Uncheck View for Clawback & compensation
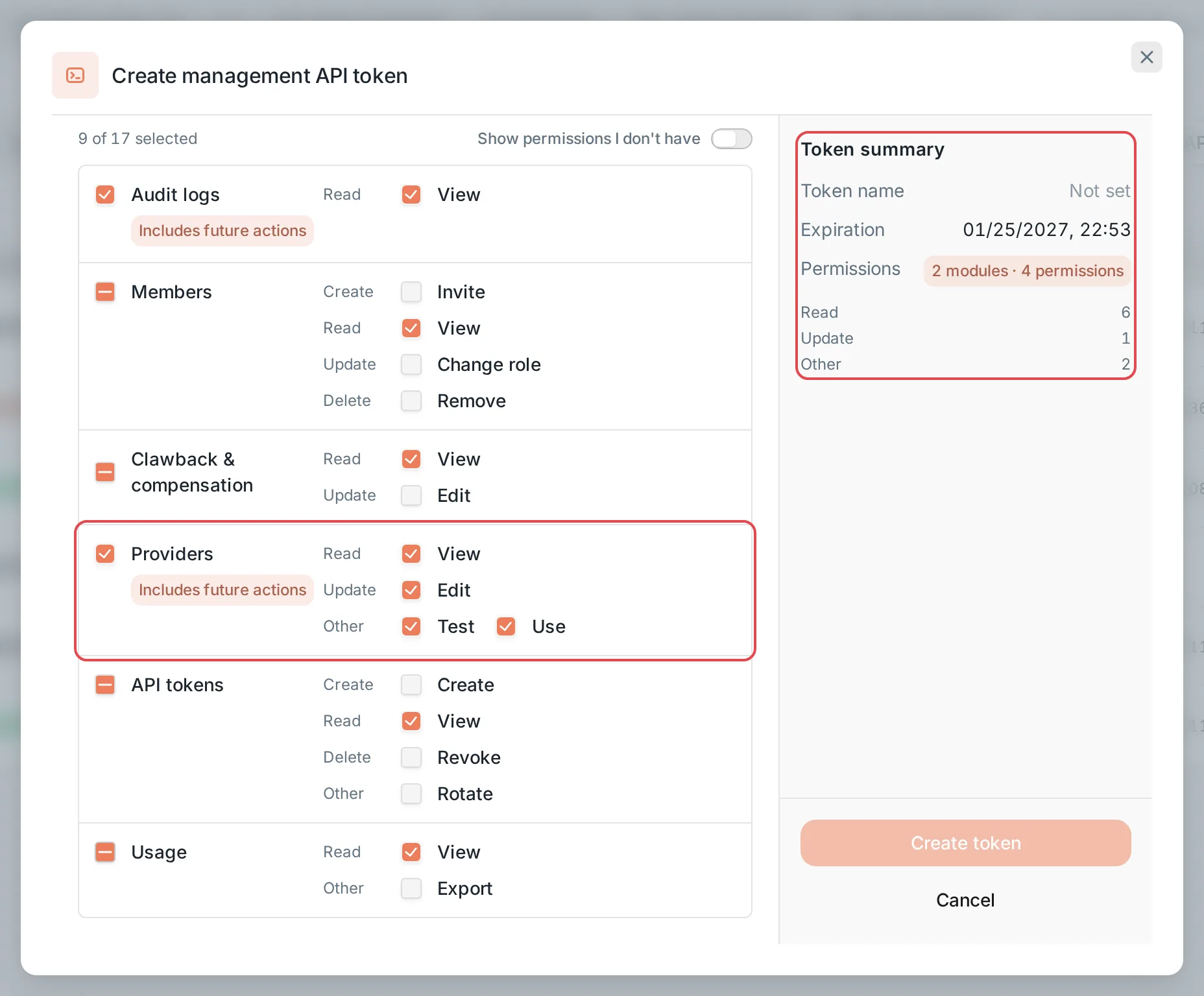This screenshot has height=996, width=1204. point(411,459)
